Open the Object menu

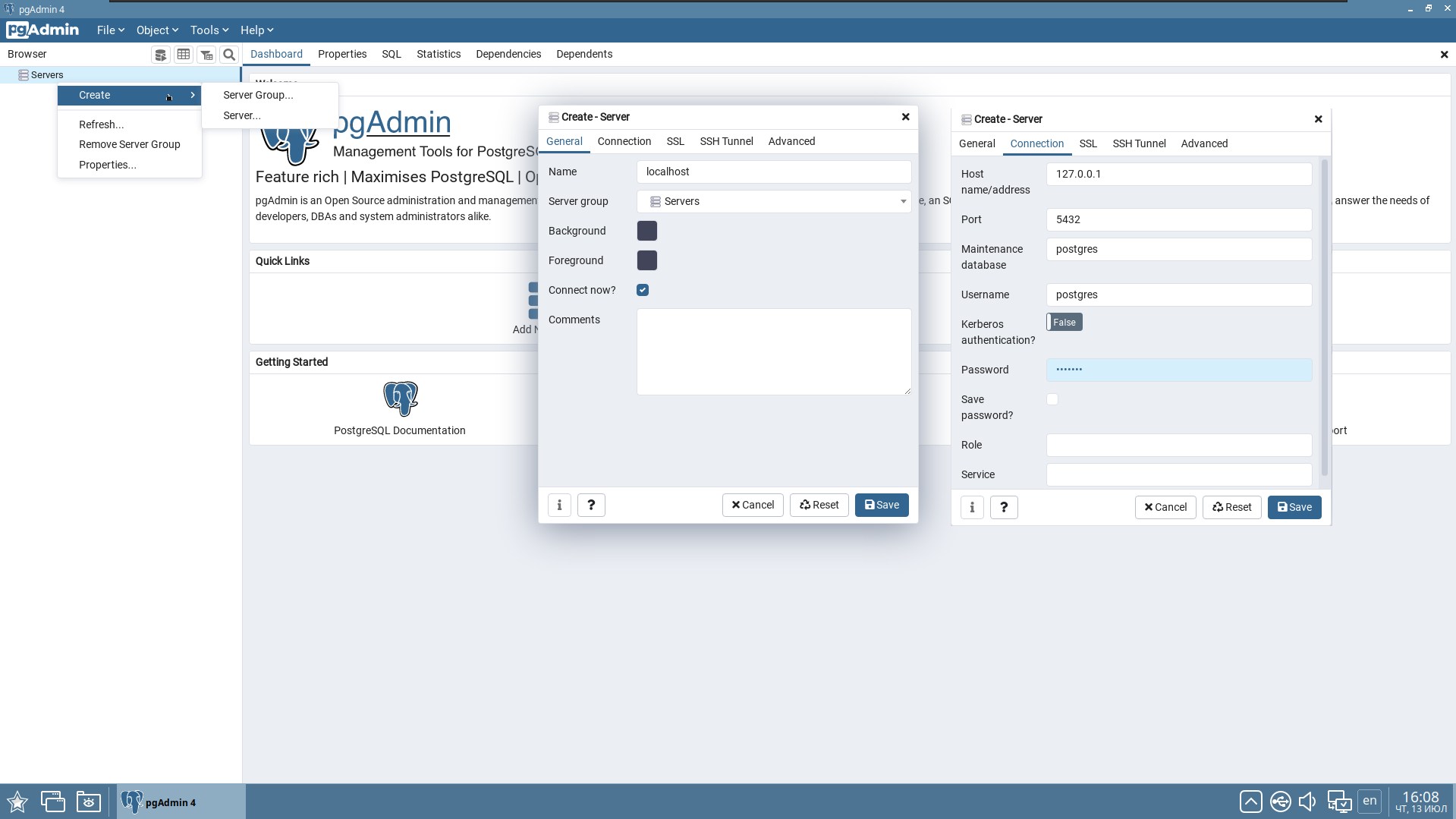point(157,30)
